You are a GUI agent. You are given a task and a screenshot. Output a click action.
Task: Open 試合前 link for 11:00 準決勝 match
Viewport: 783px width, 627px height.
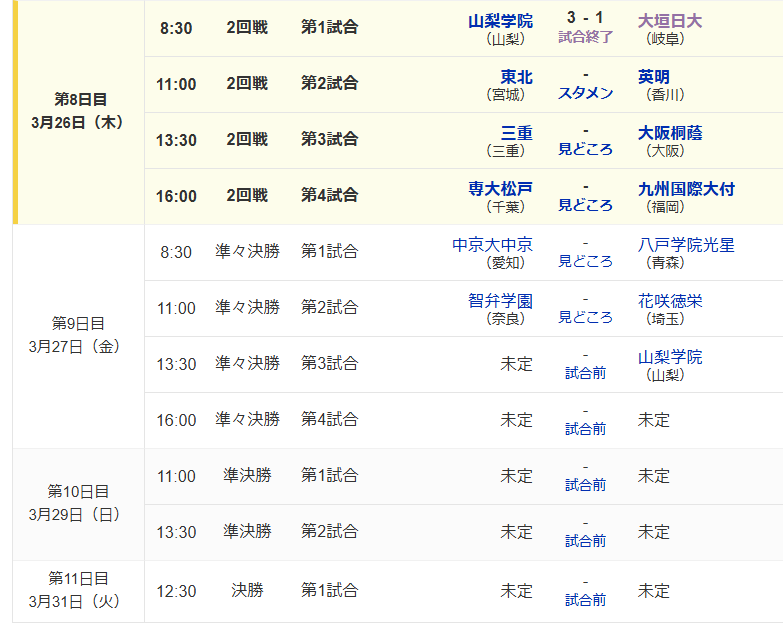tap(585, 486)
